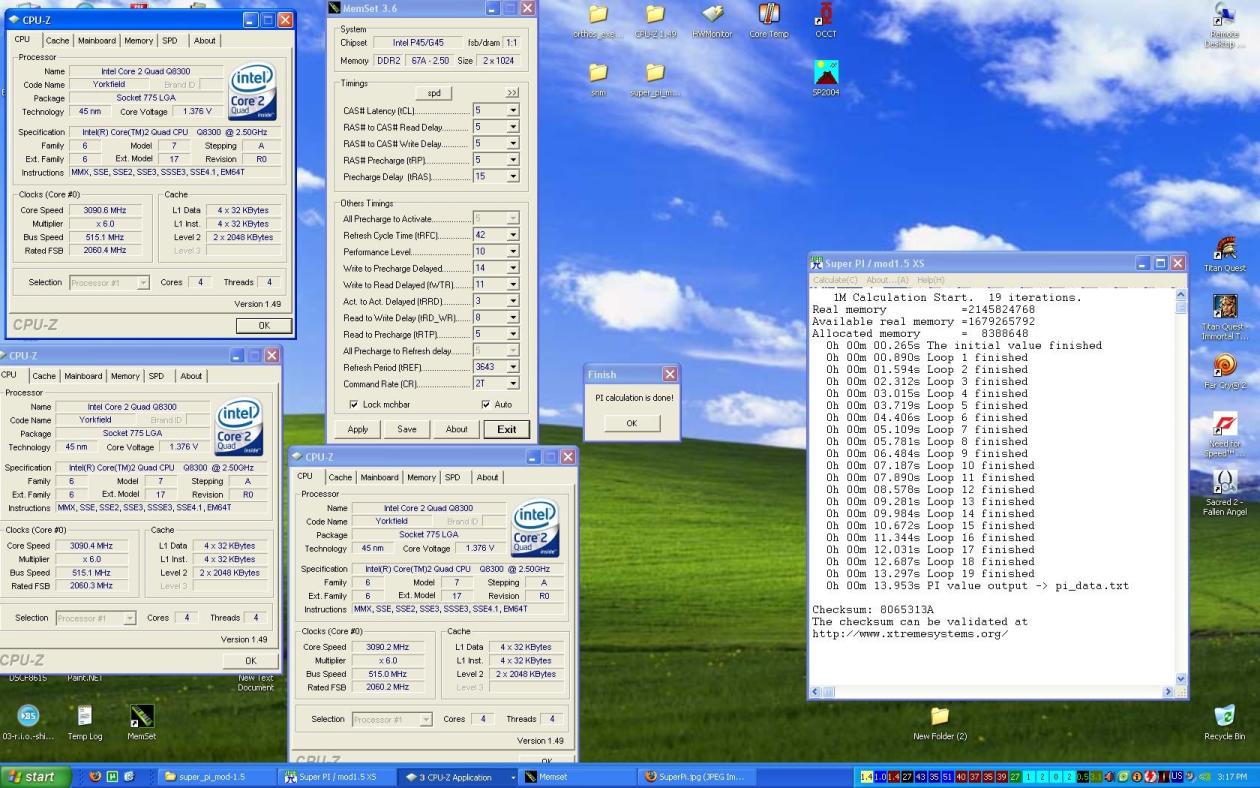Click the Windows start button

(x=35, y=777)
